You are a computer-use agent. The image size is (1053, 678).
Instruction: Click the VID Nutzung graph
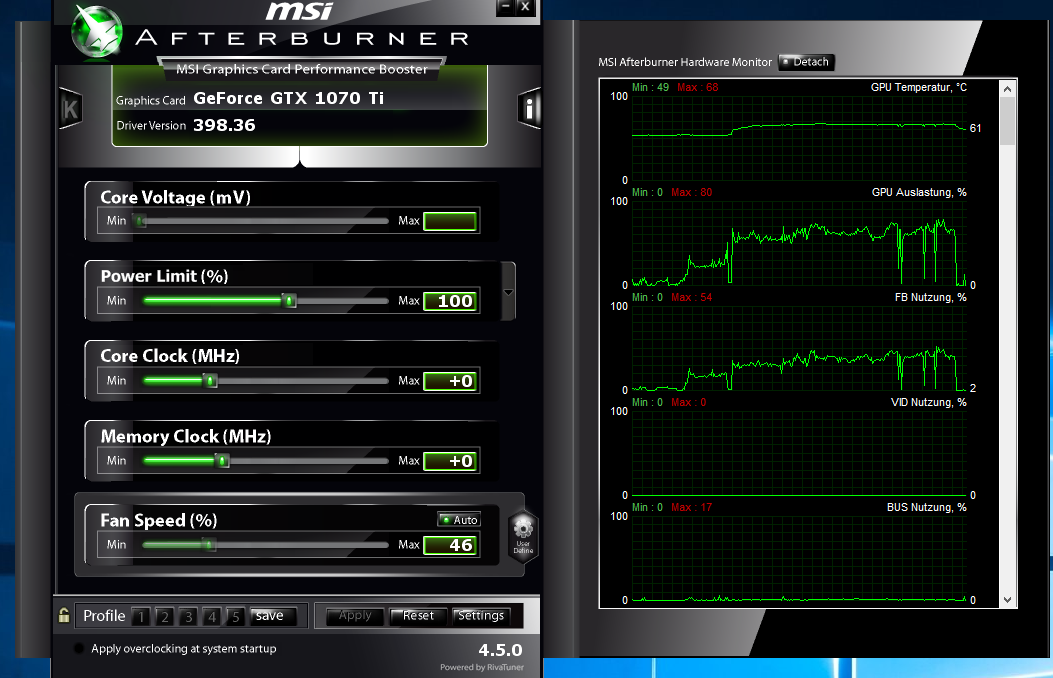point(799,453)
